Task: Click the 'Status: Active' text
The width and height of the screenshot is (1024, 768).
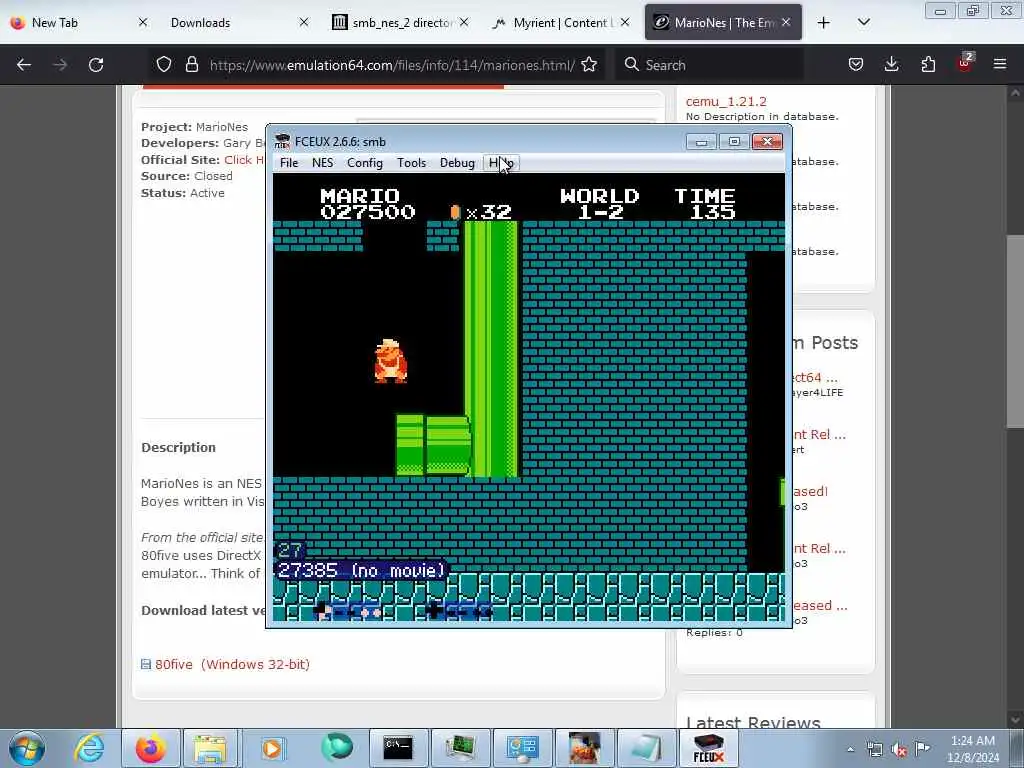Action: pyautogui.click(x=183, y=193)
